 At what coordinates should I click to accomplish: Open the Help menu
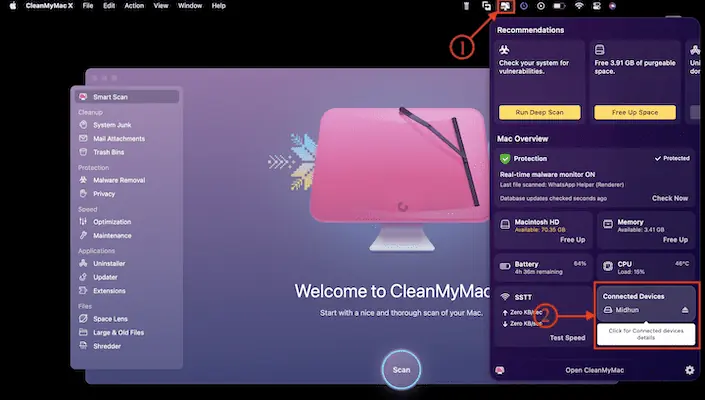pos(219,6)
